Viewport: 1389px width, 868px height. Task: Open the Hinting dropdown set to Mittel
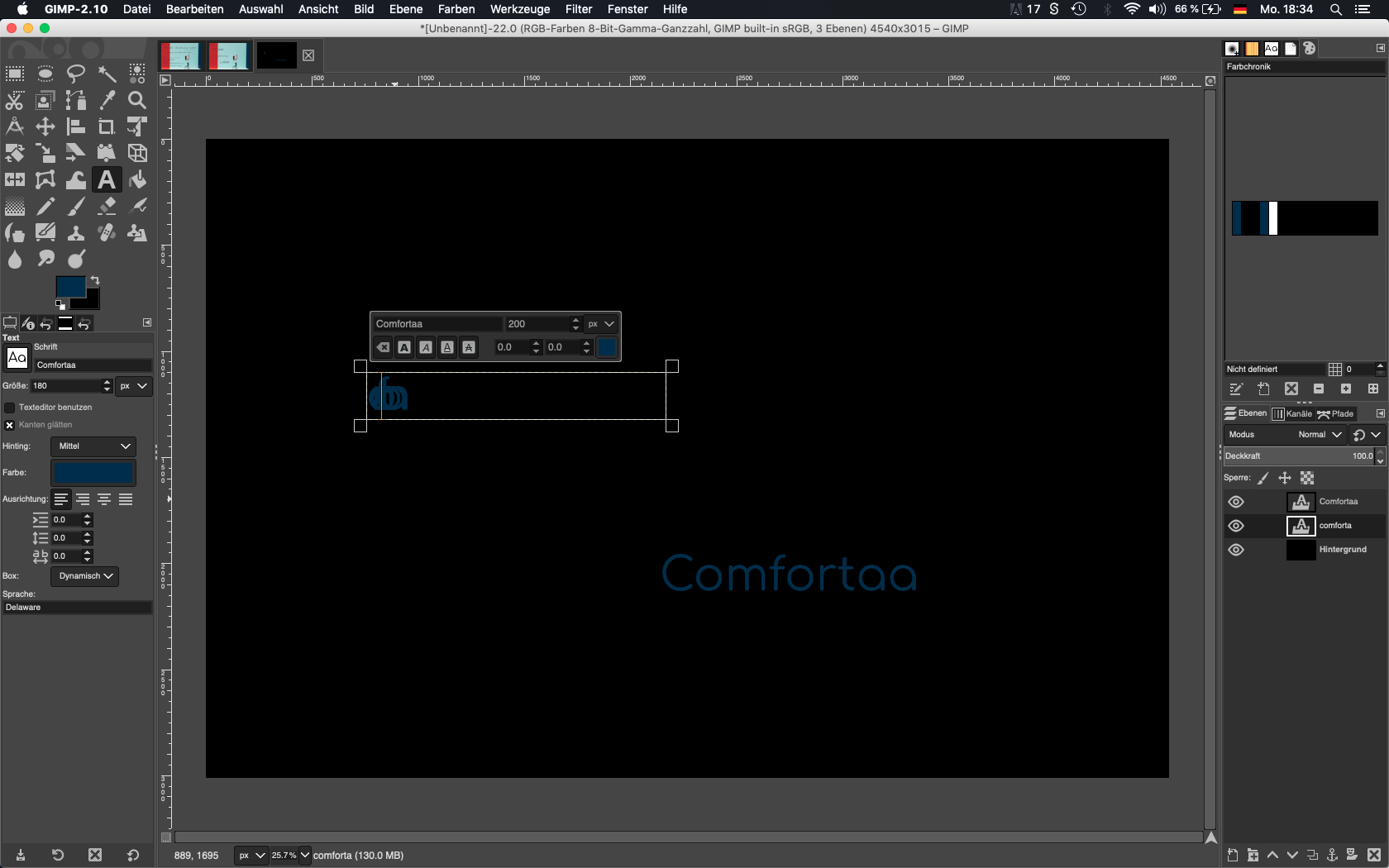[93, 446]
